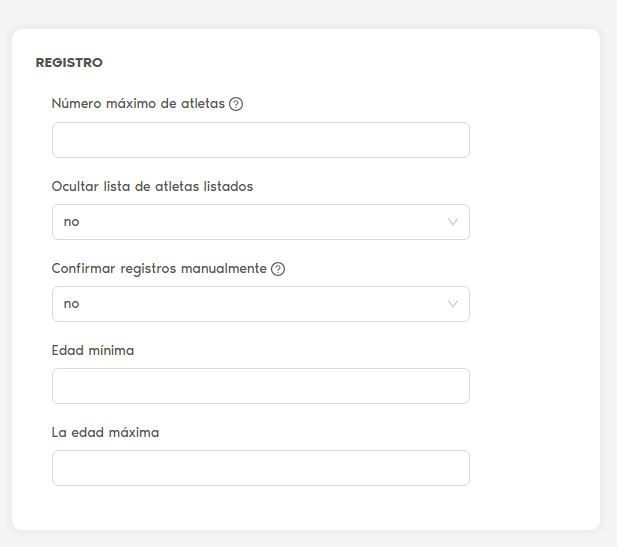
Task: Click help icon beside Número máximo de atletas
Action: point(236,104)
